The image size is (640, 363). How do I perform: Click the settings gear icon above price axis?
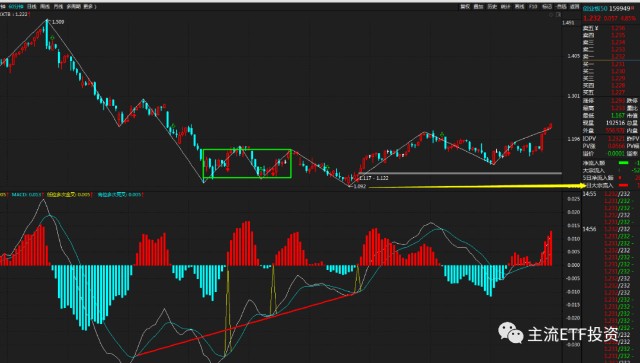click(551, 15)
